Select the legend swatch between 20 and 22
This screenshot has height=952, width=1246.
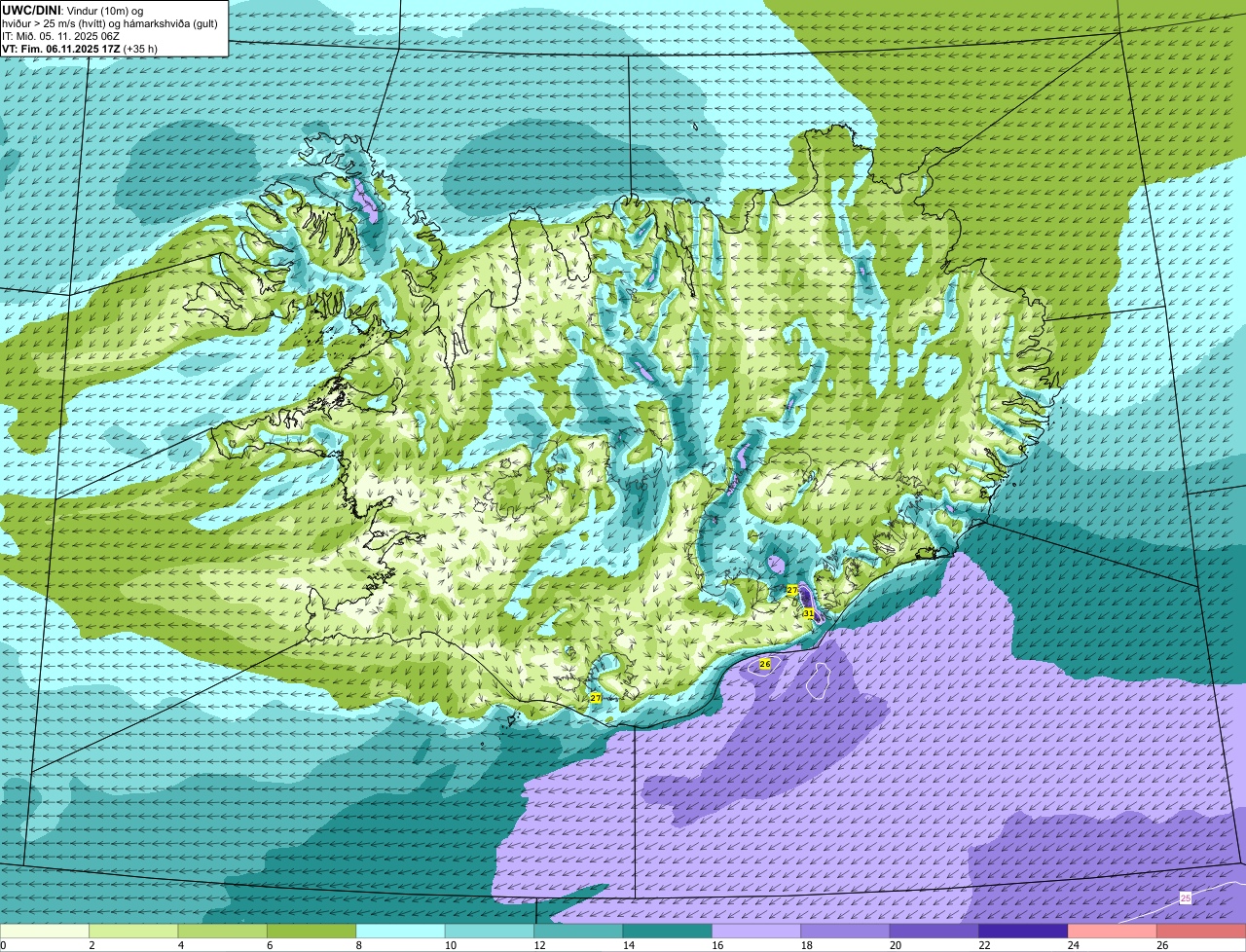(x=935, y=932)
